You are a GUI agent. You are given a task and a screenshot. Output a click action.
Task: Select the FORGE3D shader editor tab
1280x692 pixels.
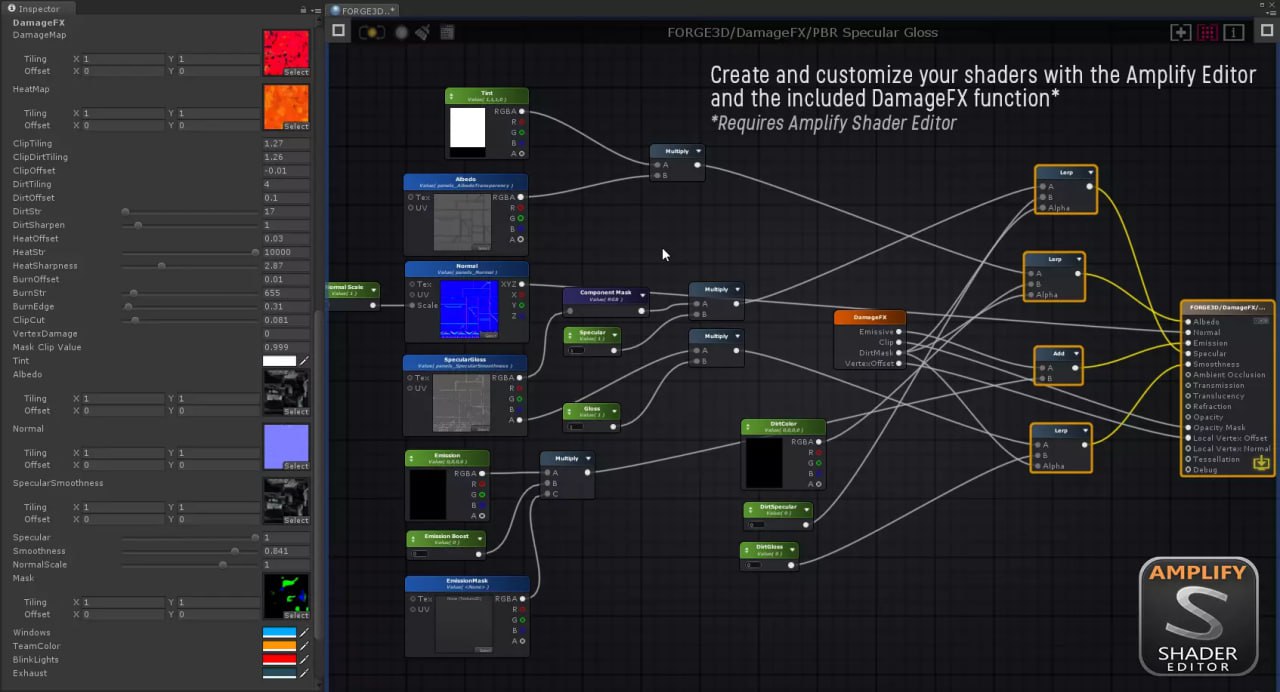[364, 10]
